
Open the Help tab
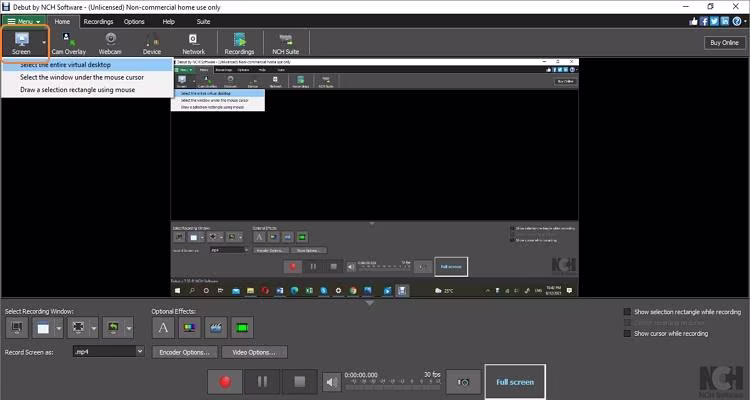[168, 22]
